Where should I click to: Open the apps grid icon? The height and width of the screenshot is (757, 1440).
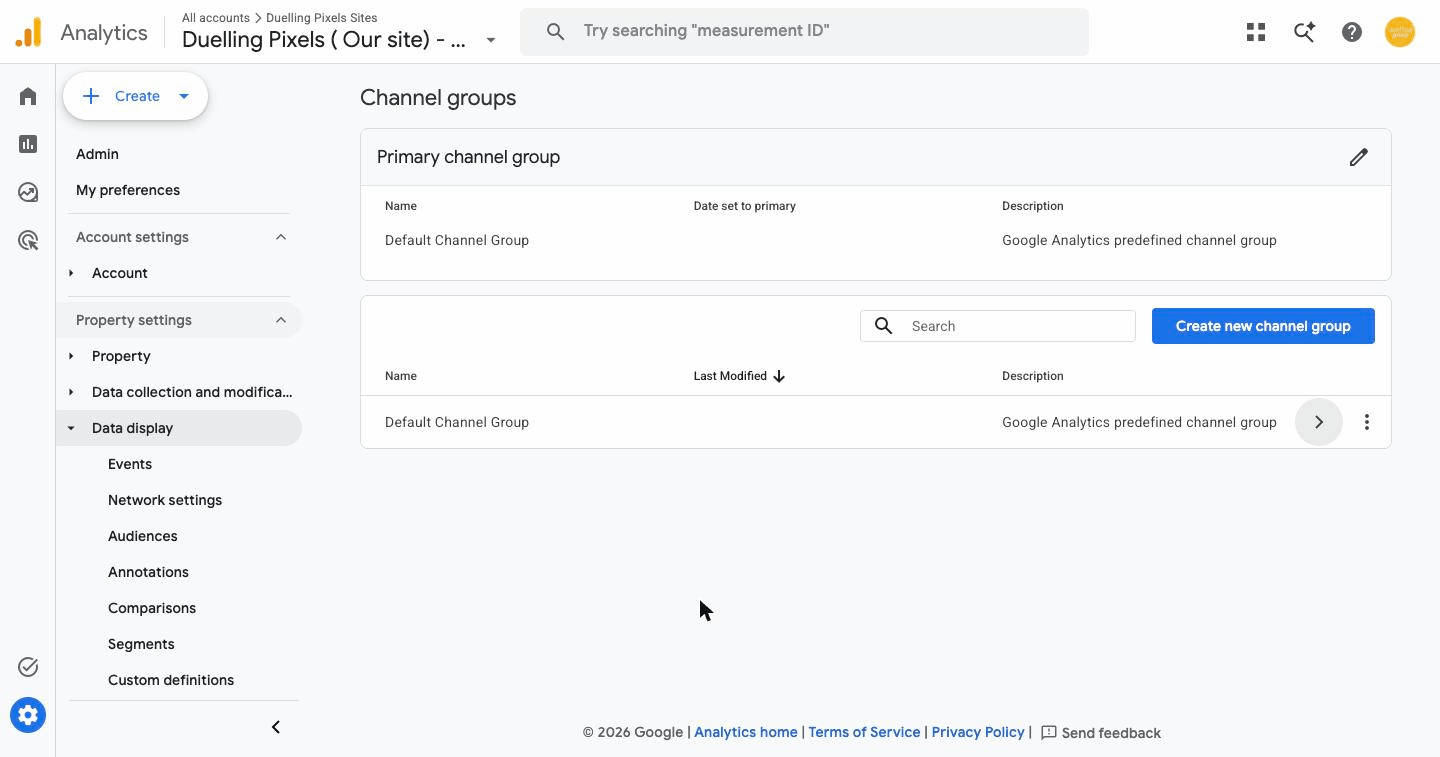(x=1256, y=32)
